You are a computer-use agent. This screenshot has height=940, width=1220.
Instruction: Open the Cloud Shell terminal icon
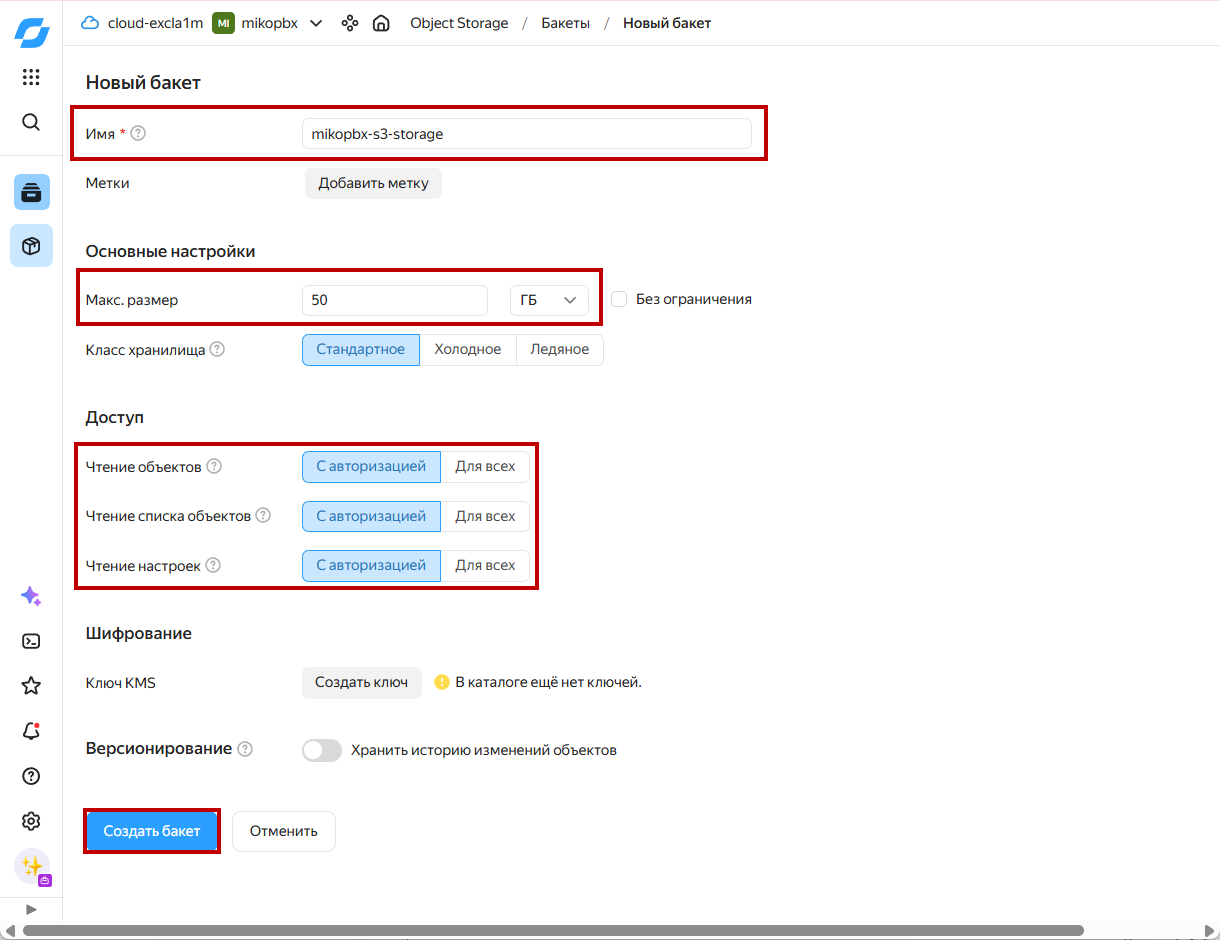click(x=31, y=641)
